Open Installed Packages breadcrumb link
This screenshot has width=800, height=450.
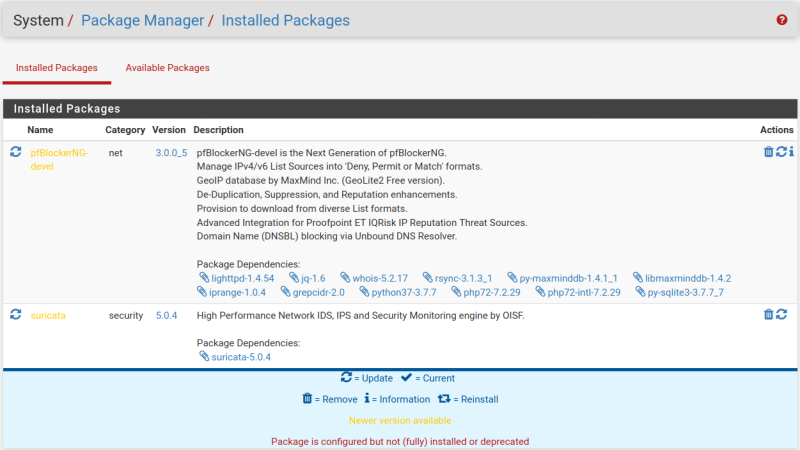(286, 20)
